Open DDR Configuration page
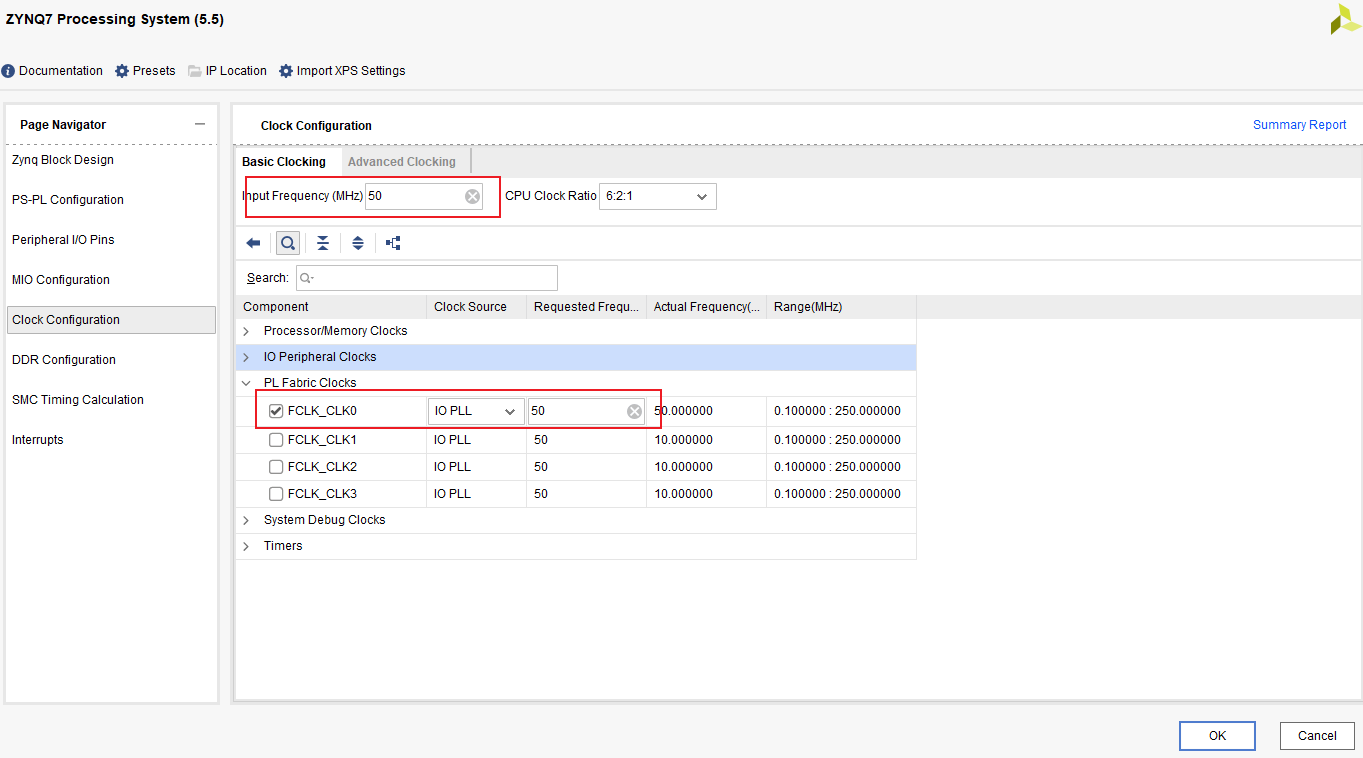This screenshot has width=1363, height=758. click(64, 360)
